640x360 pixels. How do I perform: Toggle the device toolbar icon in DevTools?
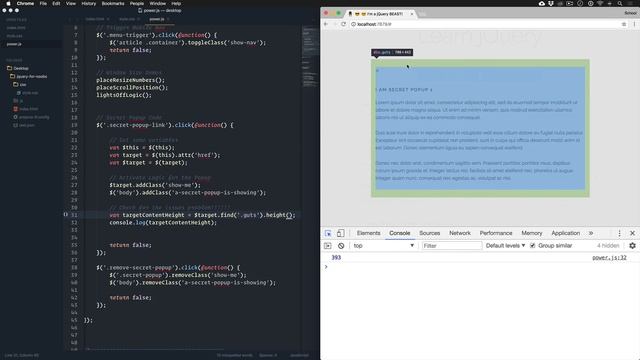[x=340, y=233]
